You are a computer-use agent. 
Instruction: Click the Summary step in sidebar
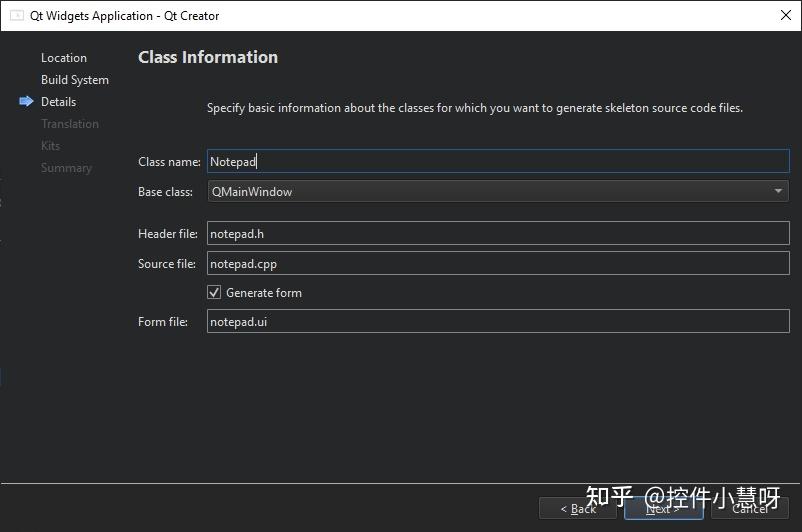pyautogui.click(x=66, y=168)
